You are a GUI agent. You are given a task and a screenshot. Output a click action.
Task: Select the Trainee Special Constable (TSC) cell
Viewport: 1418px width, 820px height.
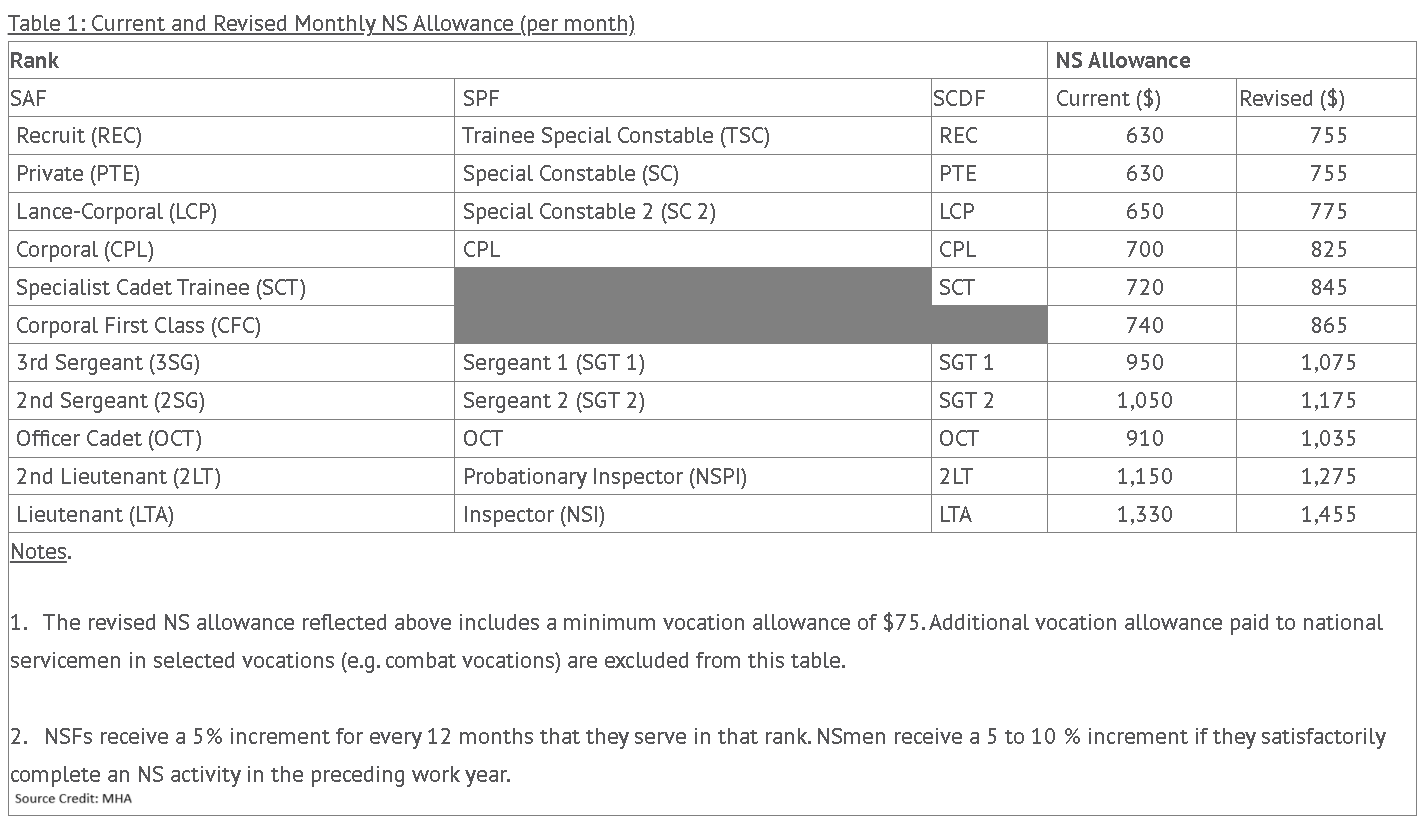tap(616, 136)
